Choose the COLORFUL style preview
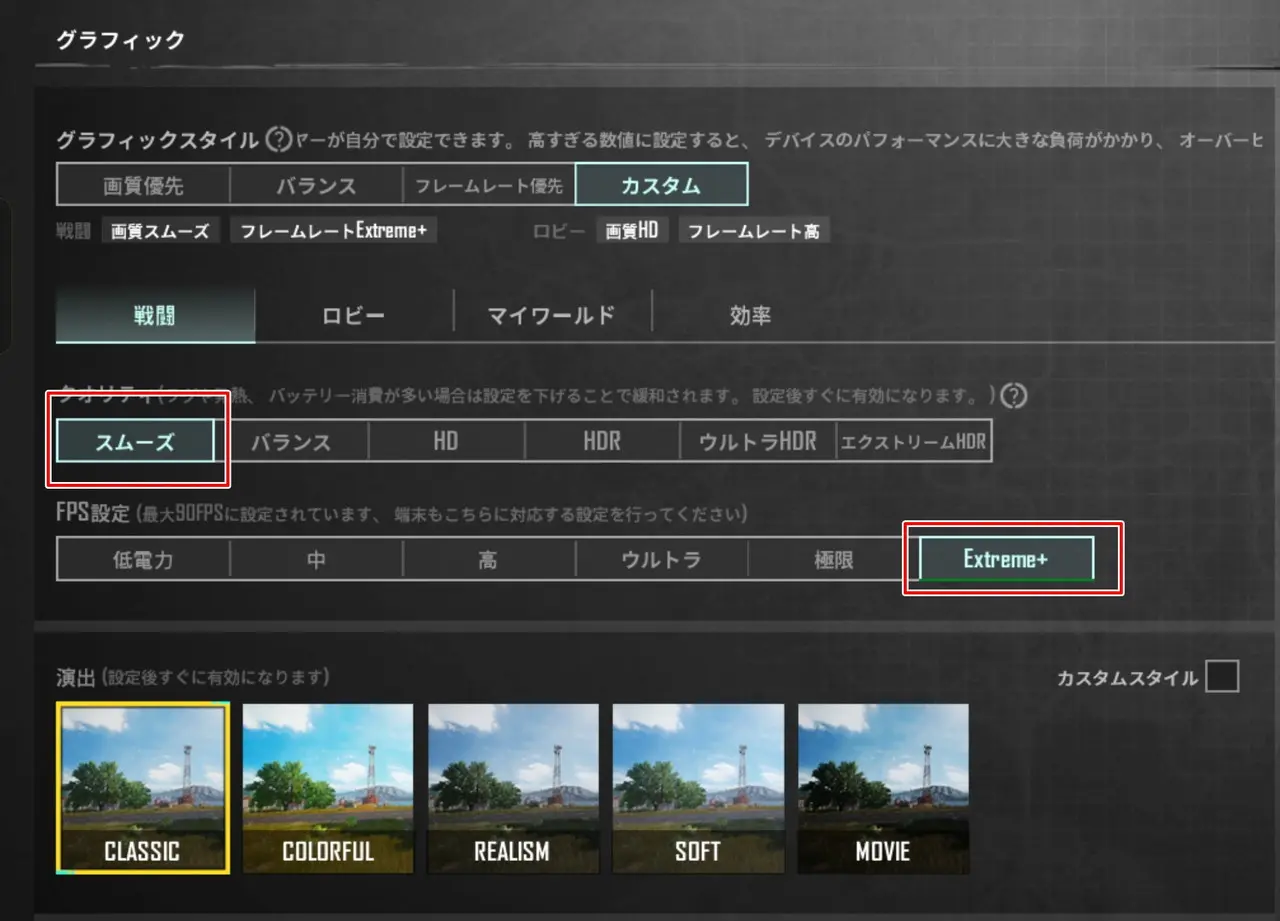 point(328,788)
